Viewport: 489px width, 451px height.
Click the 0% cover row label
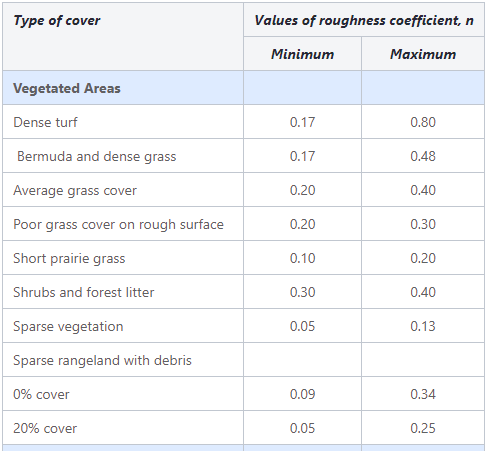pyautogui.click(x=41, y=394)
